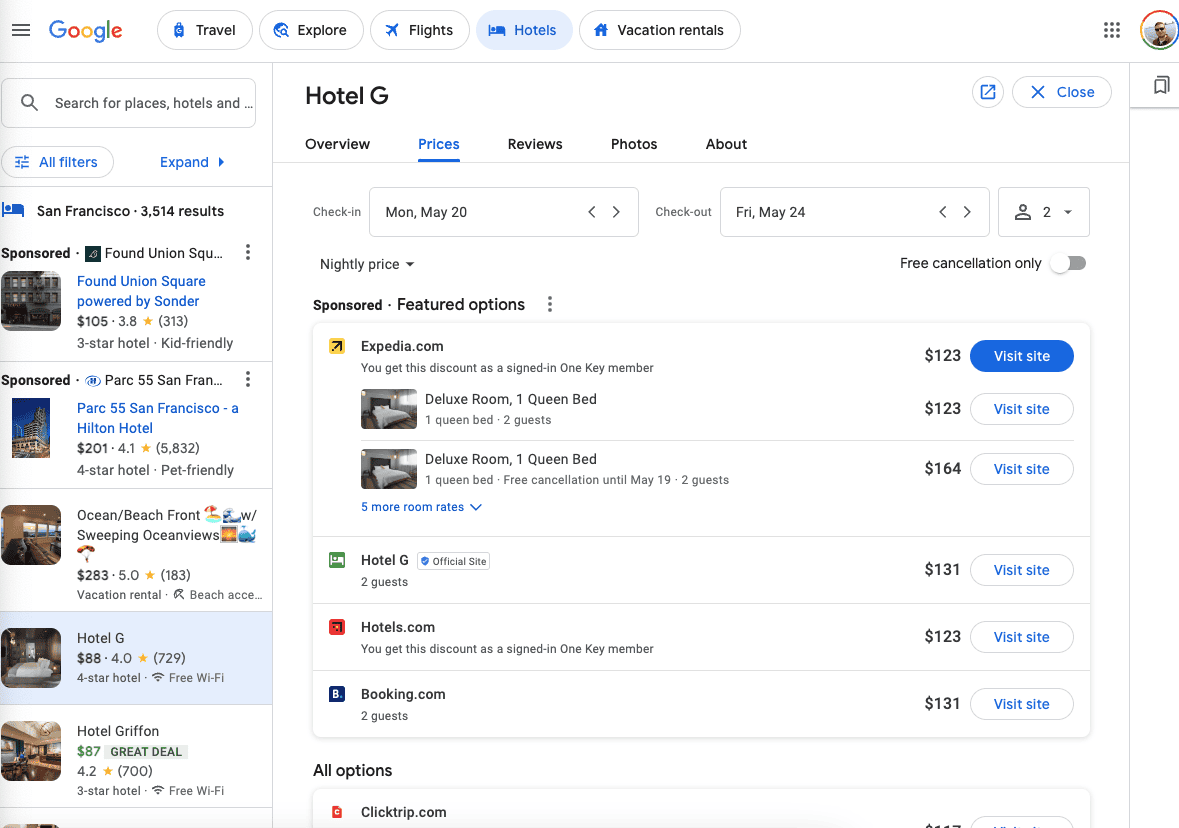Close the Hotel G panel
This screenshot has width=1179, height=828.
tap(1061, 92)
